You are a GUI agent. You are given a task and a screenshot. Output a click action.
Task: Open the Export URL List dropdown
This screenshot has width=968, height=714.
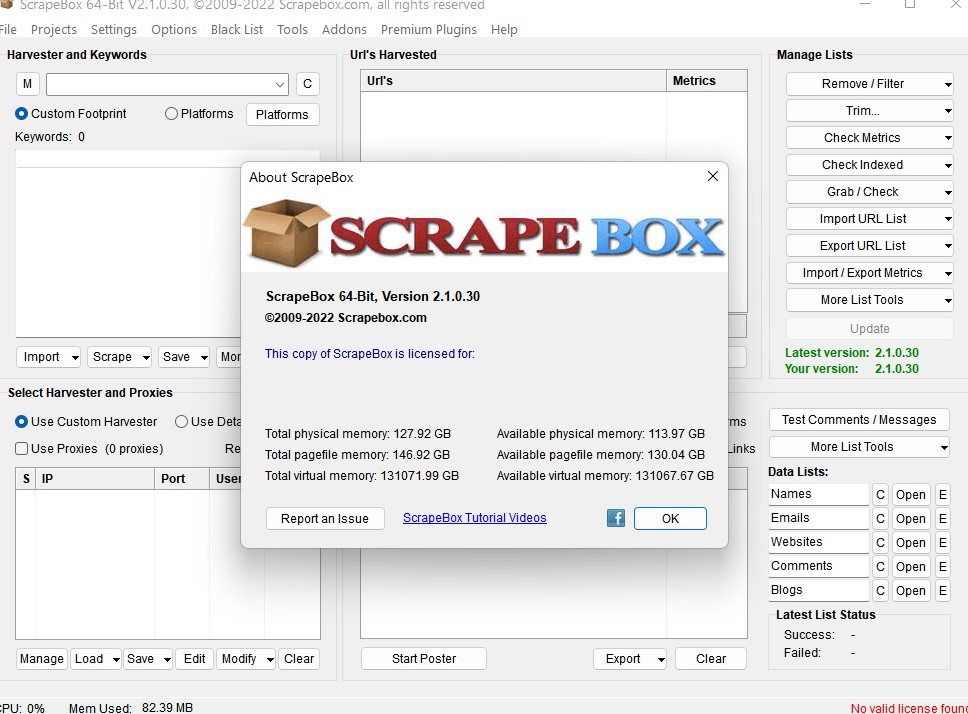[x=869, y=246]
